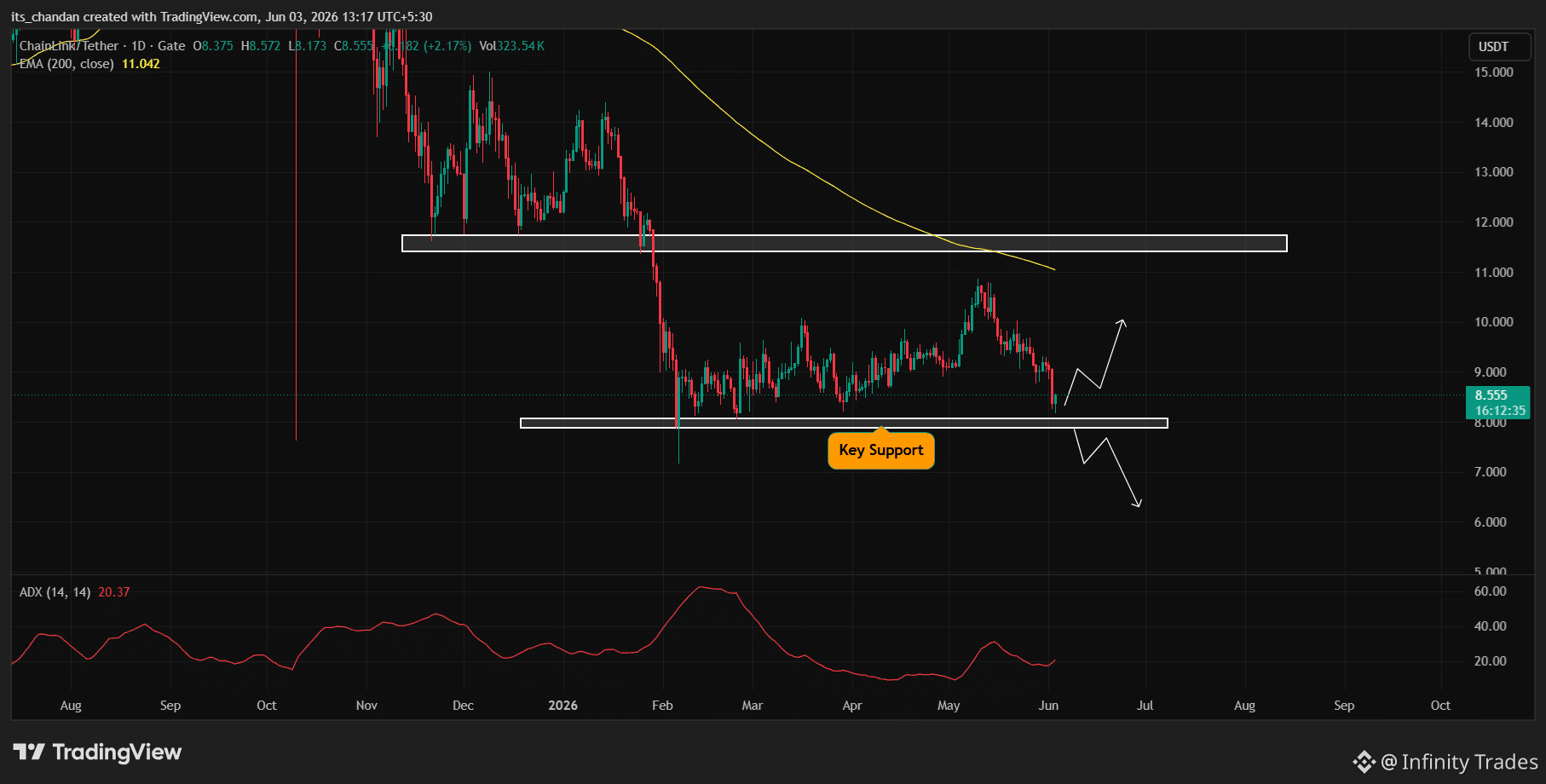The width and height of the screenshot is (1546, 784).
Task: Click the 2026 year label on time axis
Action: tap(562, 706)
